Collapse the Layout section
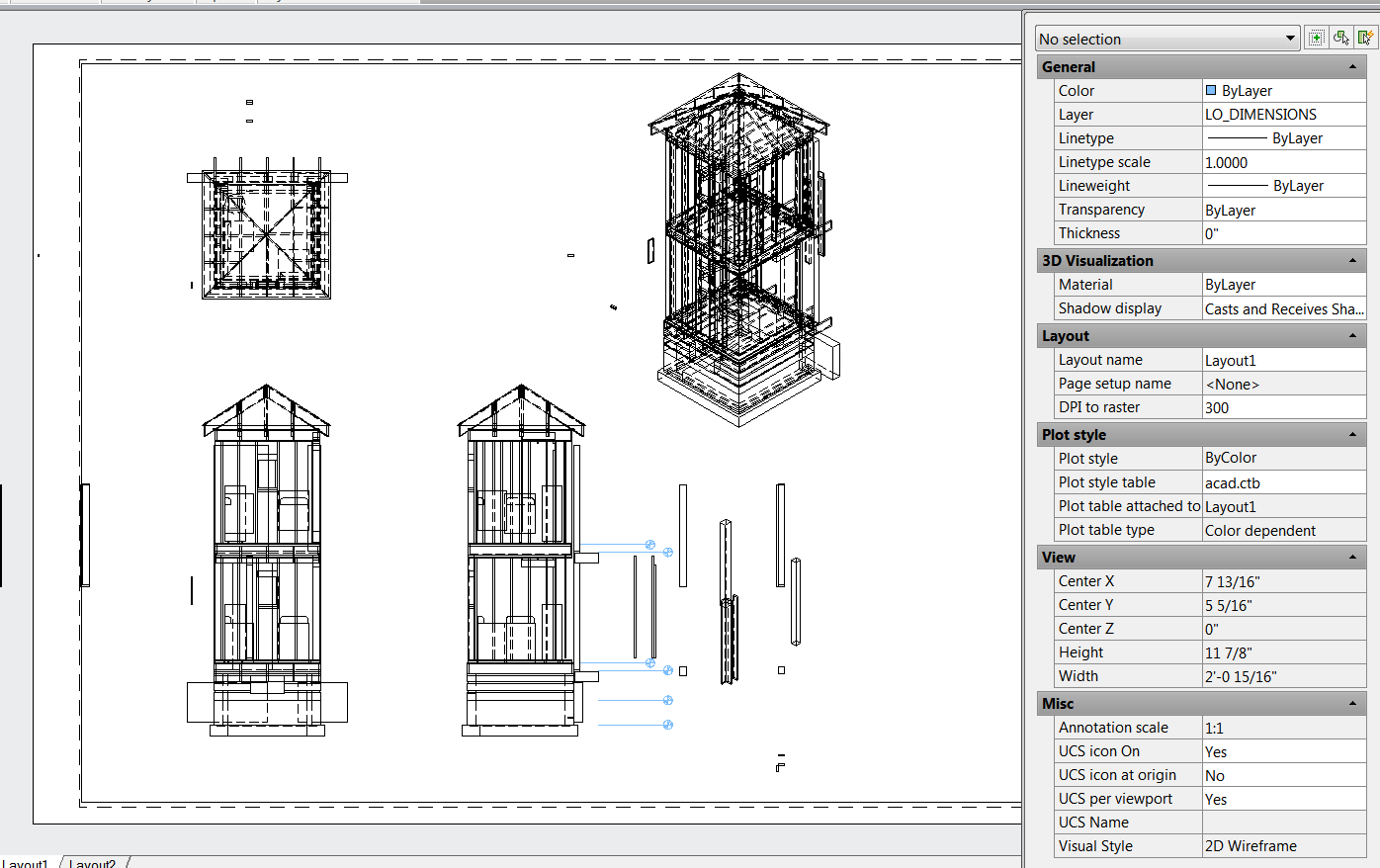 1352,335
